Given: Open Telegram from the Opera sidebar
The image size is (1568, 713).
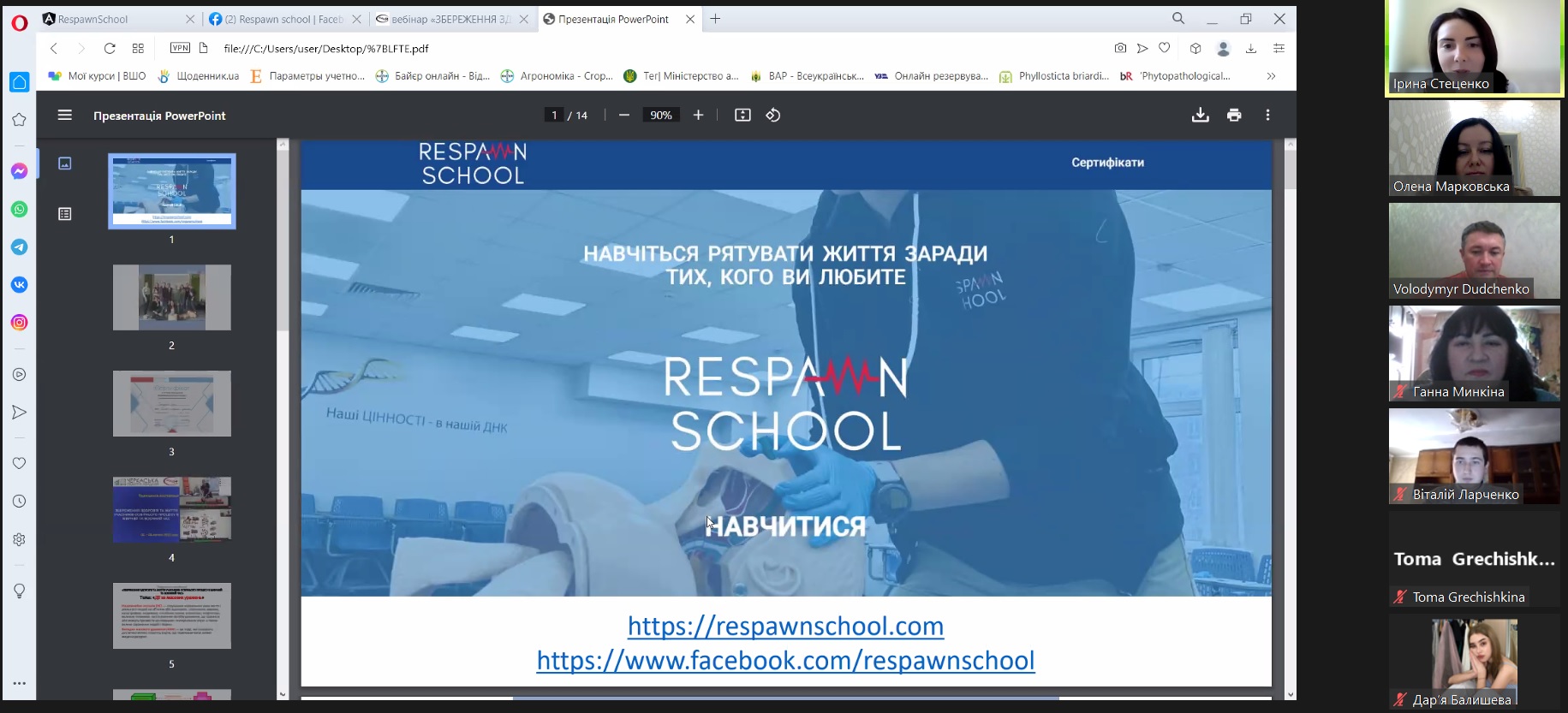Looking at the screenshot, I should click(19, 247).
